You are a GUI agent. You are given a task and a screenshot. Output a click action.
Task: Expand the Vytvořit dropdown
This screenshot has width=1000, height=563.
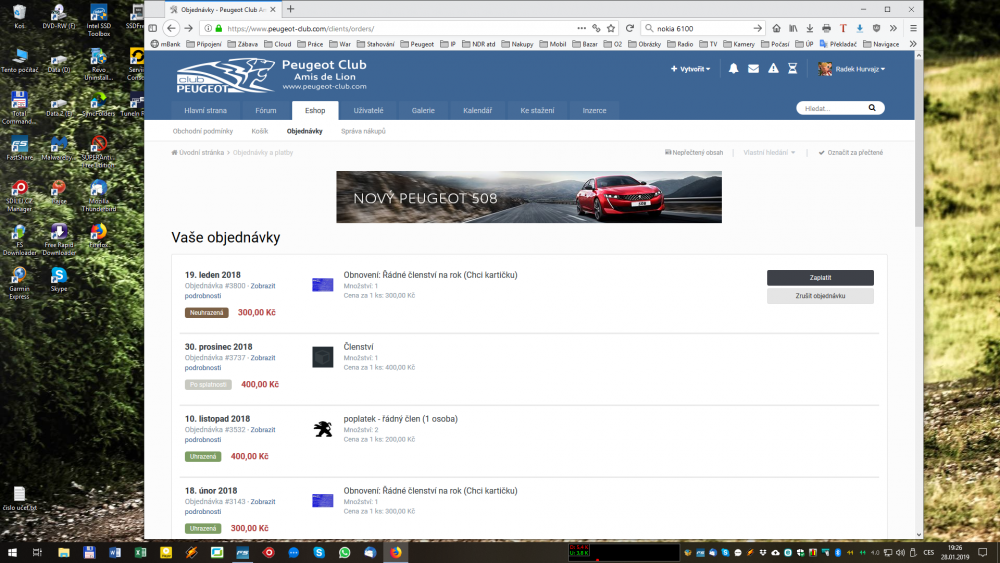click(x=690, y=69)
